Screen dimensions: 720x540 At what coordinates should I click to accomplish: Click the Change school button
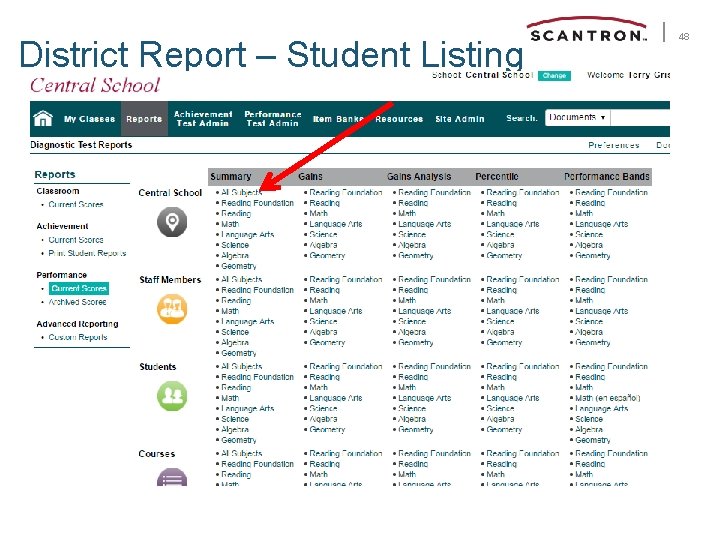(554, 76)
